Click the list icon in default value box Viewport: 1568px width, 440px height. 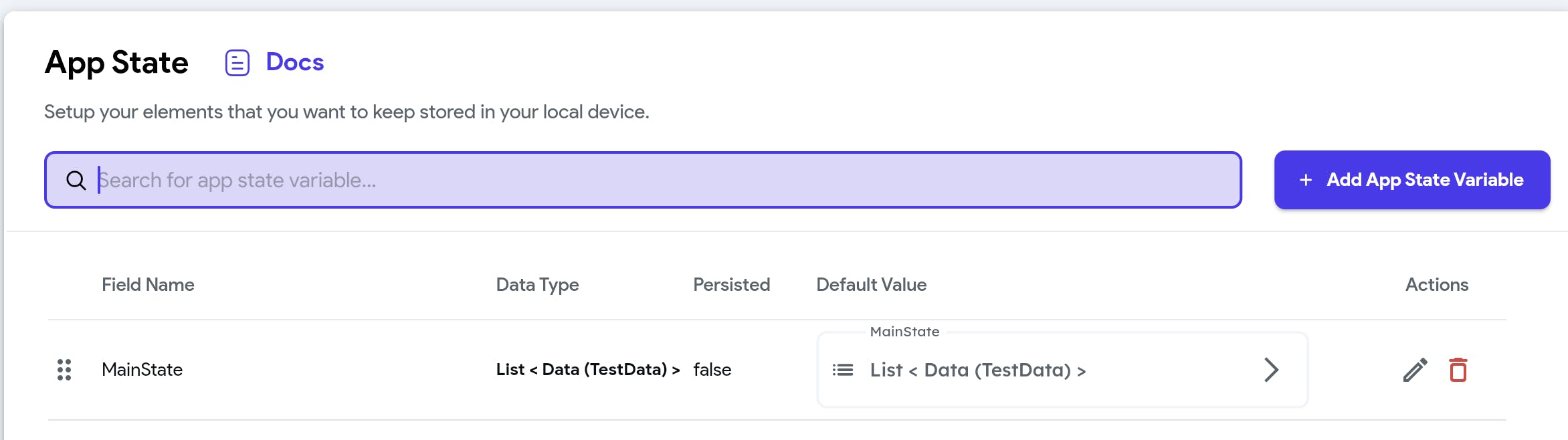click(842, 370)
